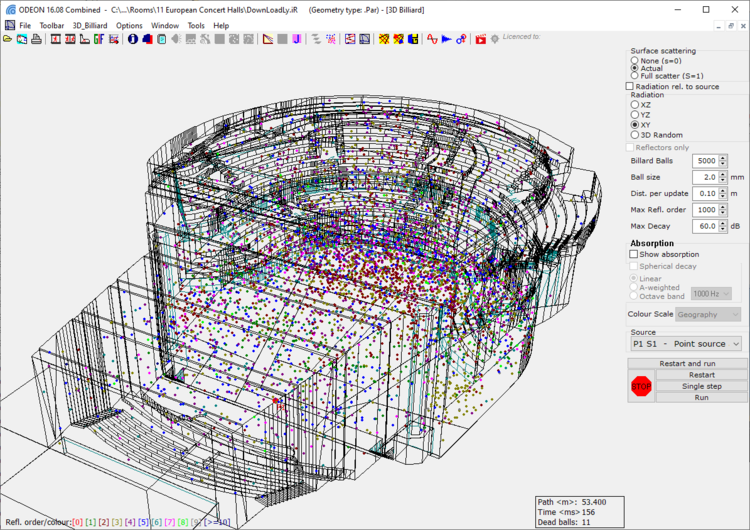Click the blue play arrow toolbar icon
This screenshot has height=530, width=750.
[446, 39]
